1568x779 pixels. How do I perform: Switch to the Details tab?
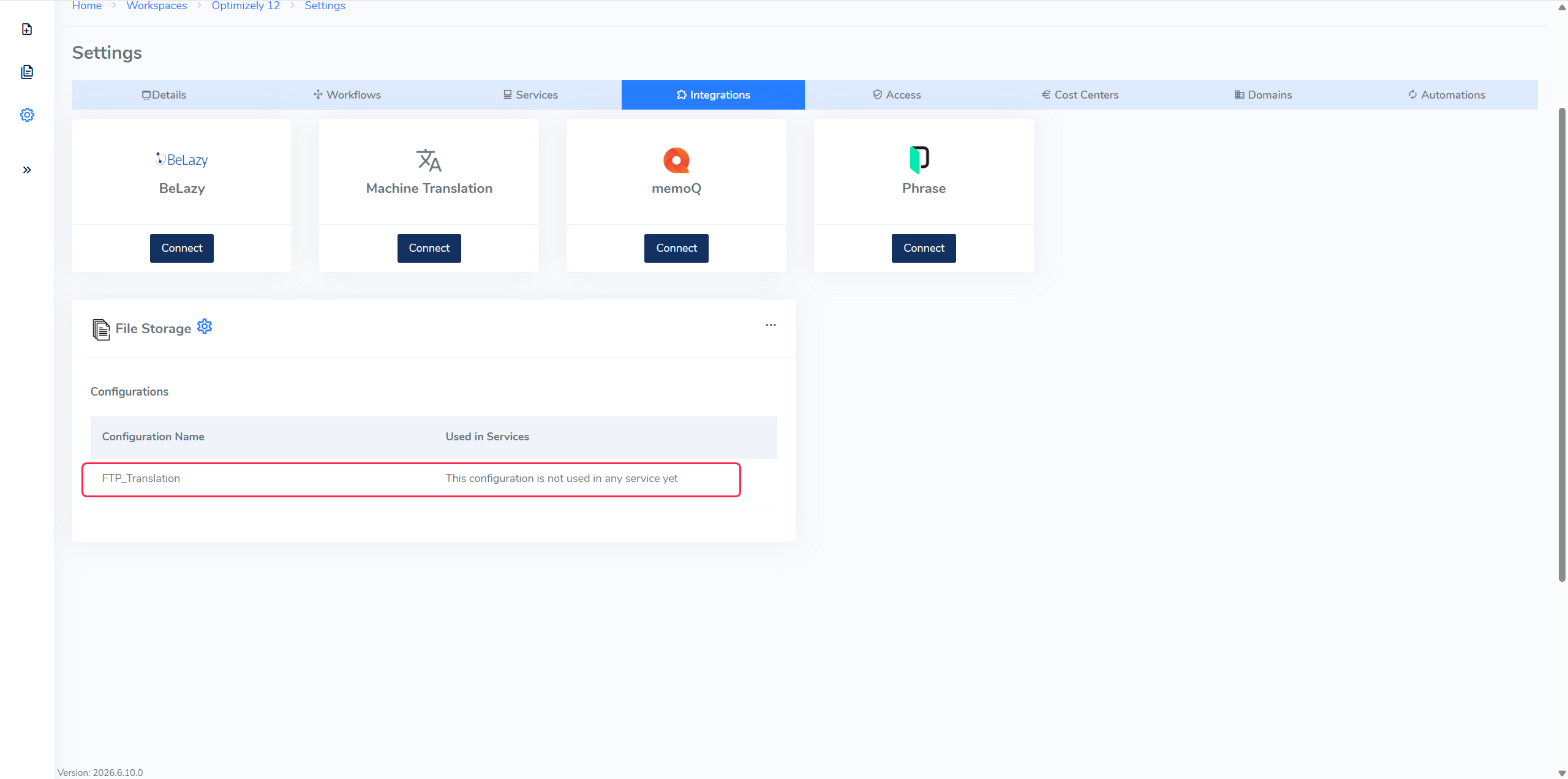pyautogui.click(x=164, y=95)
